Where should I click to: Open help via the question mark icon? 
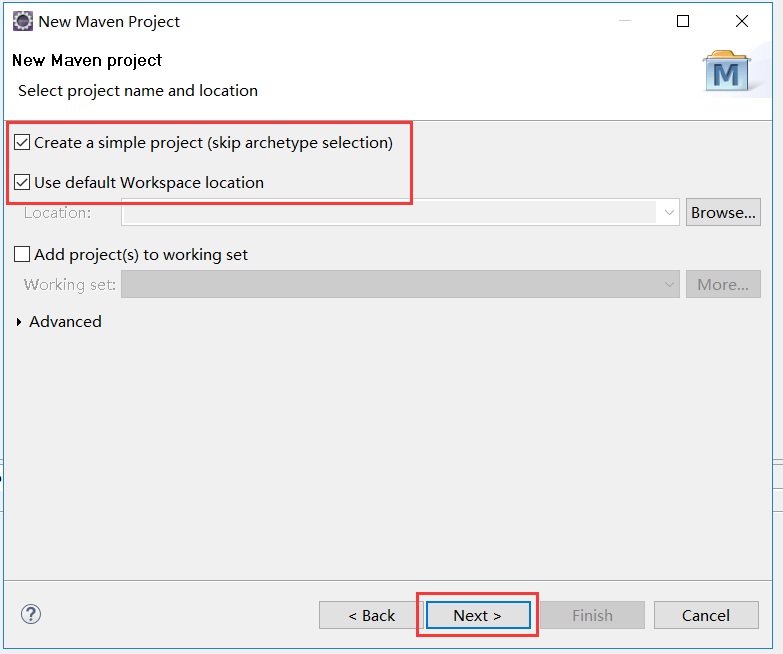(31, 614)
